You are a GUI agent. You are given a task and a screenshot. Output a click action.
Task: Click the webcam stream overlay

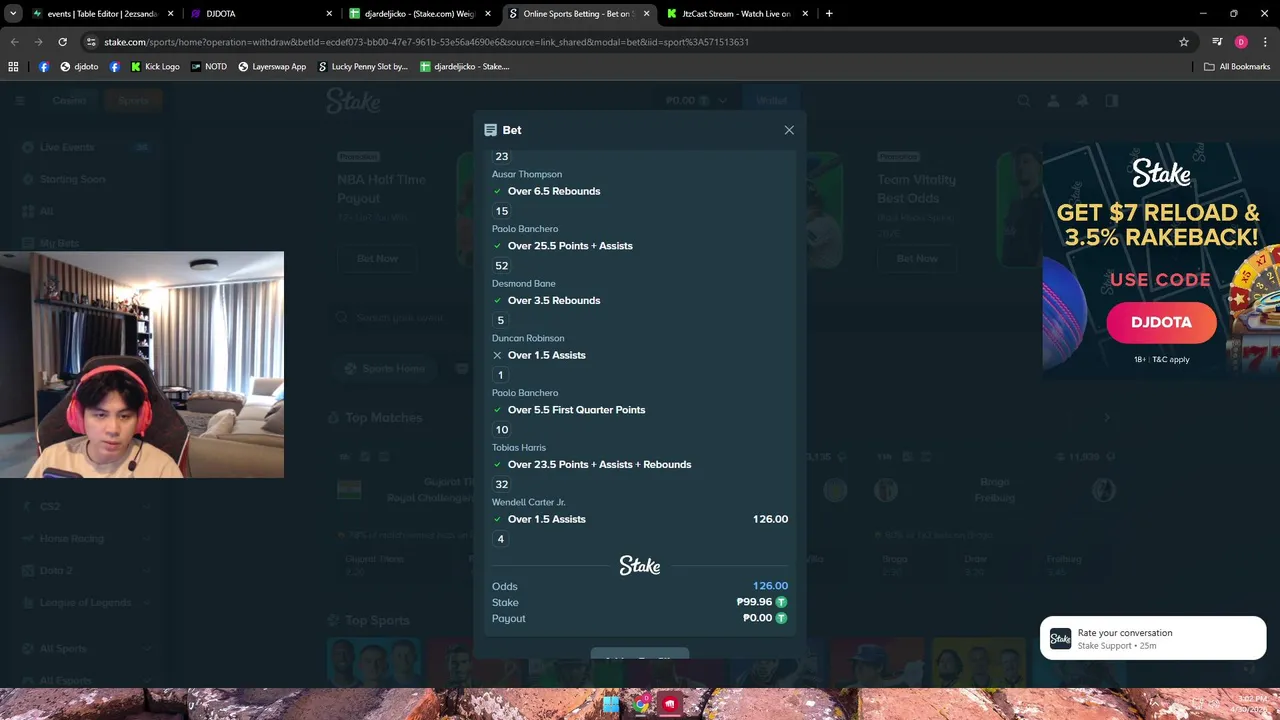(x=142, y=365)
